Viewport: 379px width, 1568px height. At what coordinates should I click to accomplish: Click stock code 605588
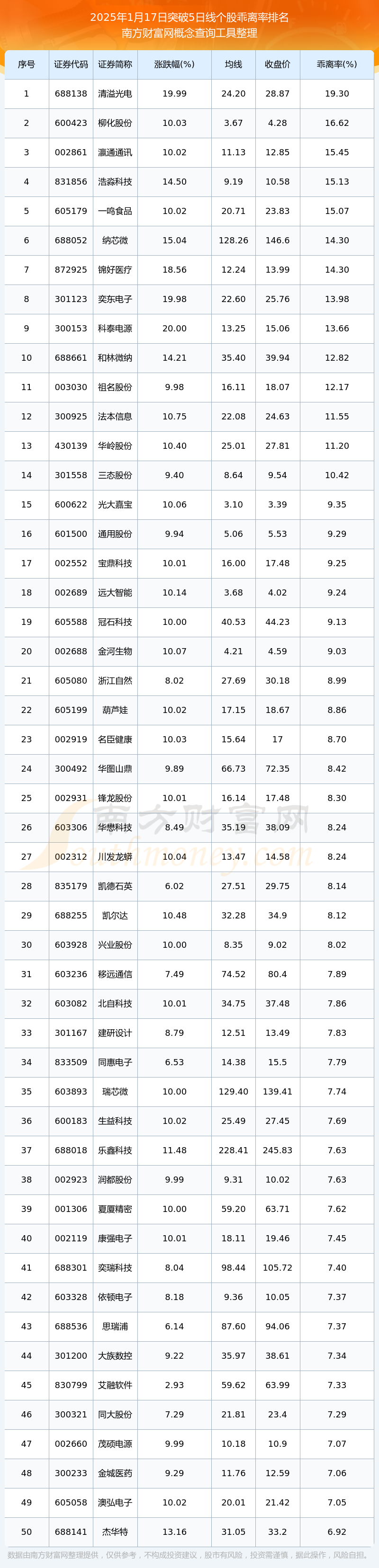click(71, 622)
